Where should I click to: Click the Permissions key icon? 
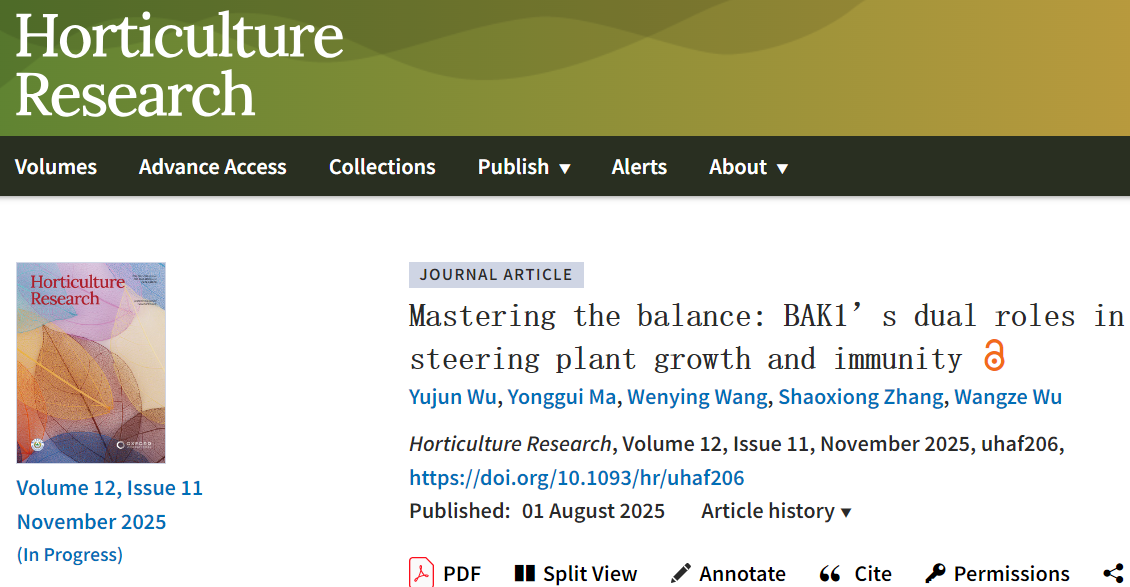[x=935, y=573]
